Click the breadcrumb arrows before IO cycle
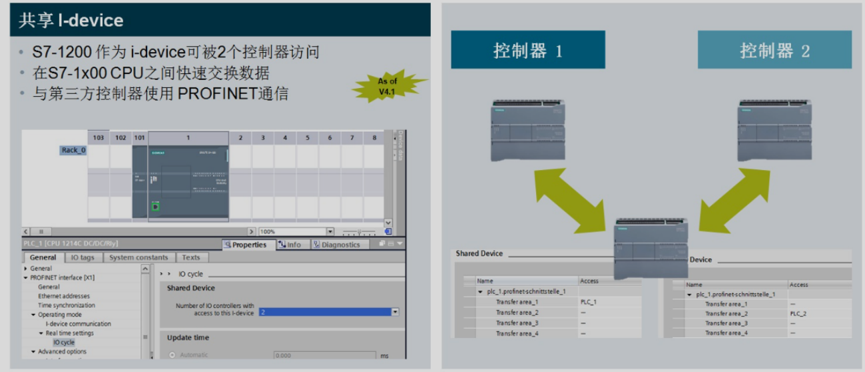Screen dimensions: 865x372 tap(164, 274)
